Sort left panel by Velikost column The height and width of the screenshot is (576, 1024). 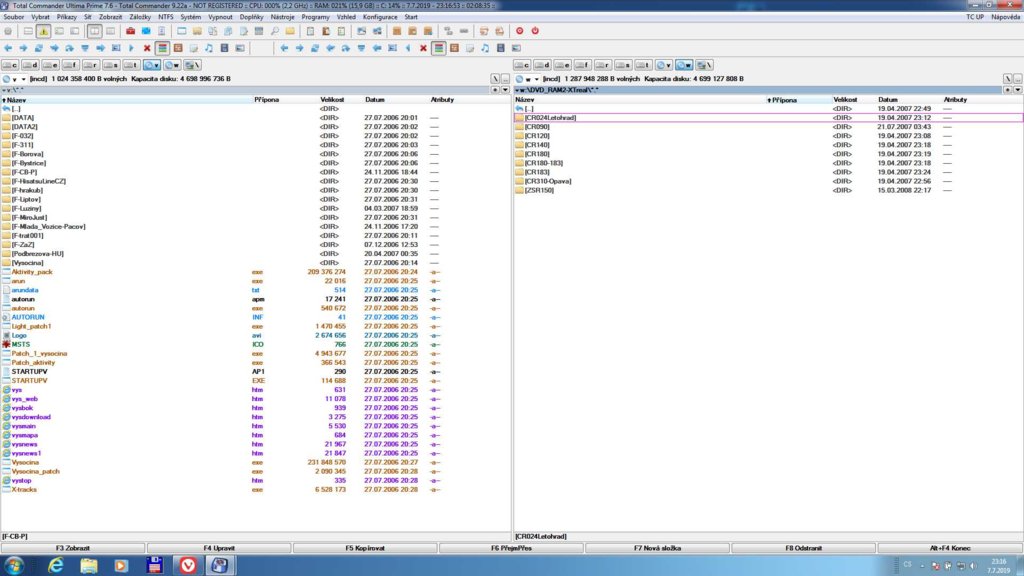(x=332, y=100)
